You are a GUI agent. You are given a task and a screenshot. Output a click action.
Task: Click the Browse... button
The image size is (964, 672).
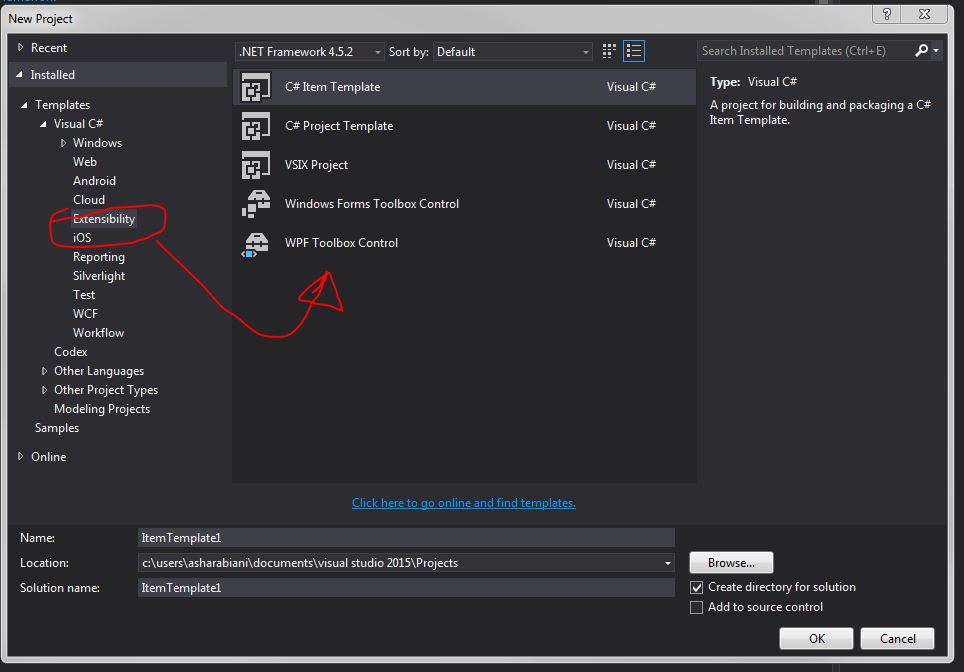(x=731, y=563)
